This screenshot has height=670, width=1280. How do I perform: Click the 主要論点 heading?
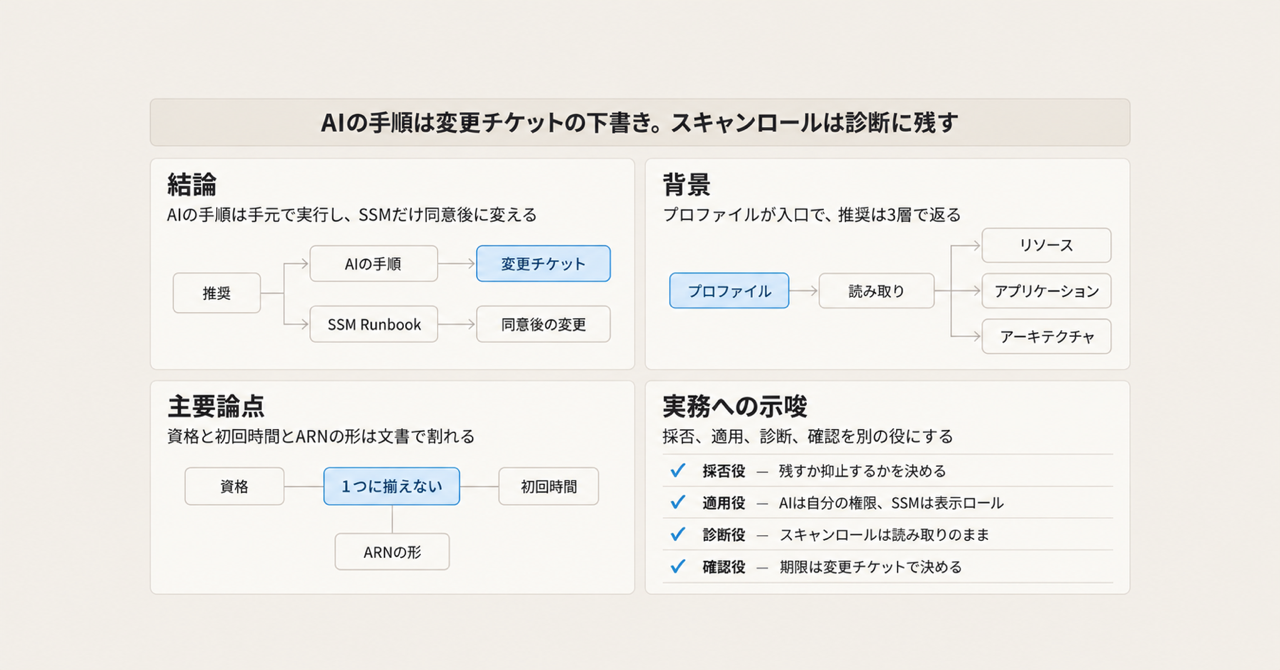[x=216, y=406]
